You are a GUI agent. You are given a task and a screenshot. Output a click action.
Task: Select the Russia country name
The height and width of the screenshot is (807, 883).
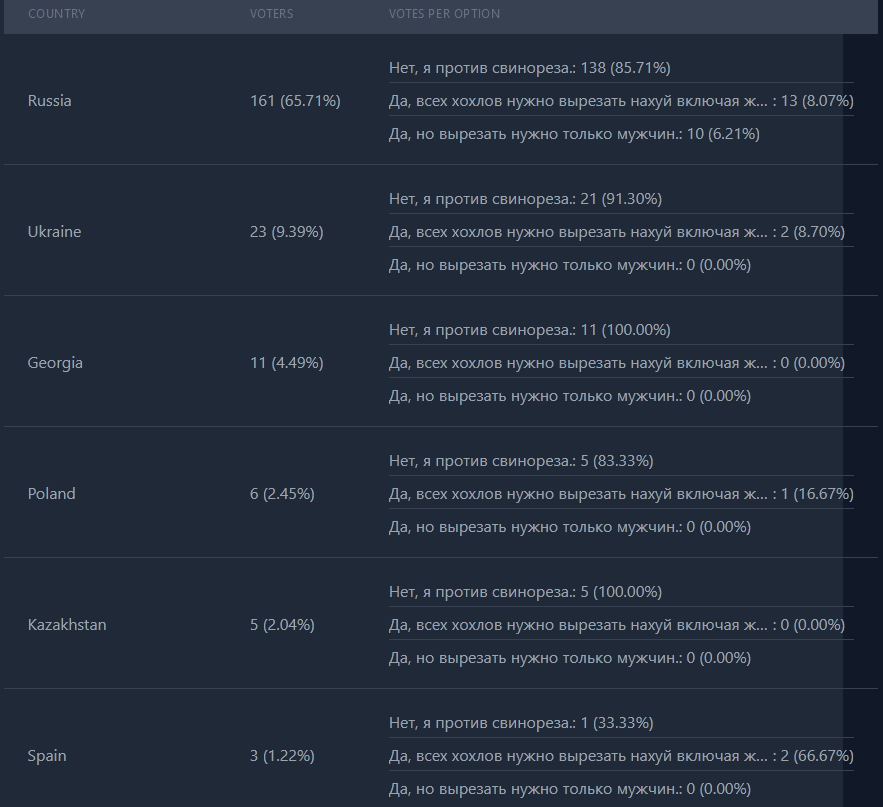50,101
